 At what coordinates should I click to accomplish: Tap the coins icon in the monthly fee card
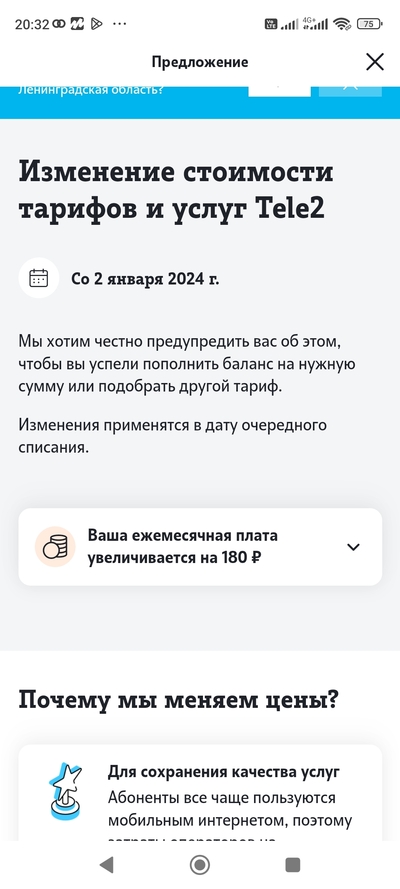[55, 547]
